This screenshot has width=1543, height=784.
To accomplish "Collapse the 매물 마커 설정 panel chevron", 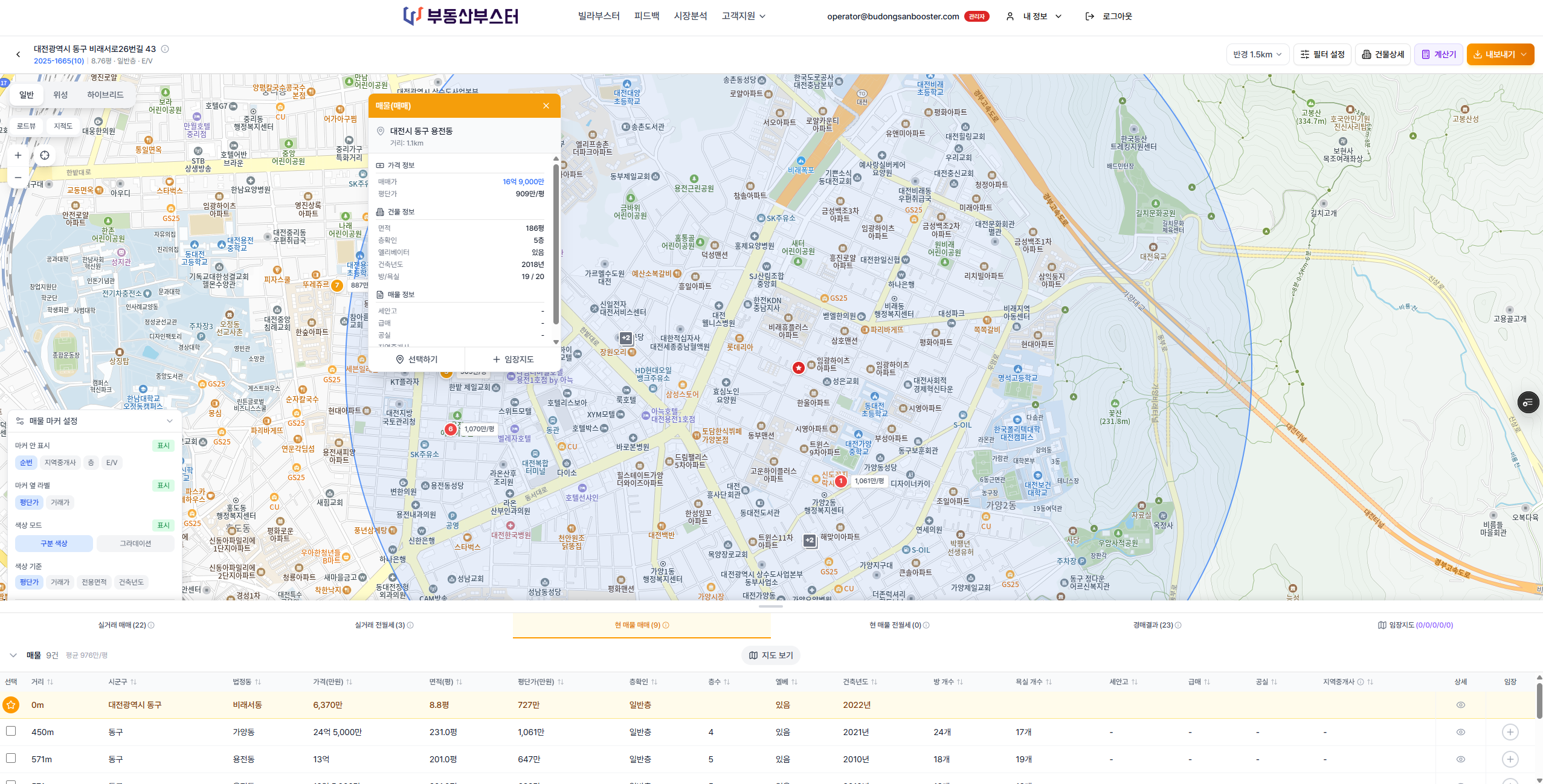I will pos(169,420).
